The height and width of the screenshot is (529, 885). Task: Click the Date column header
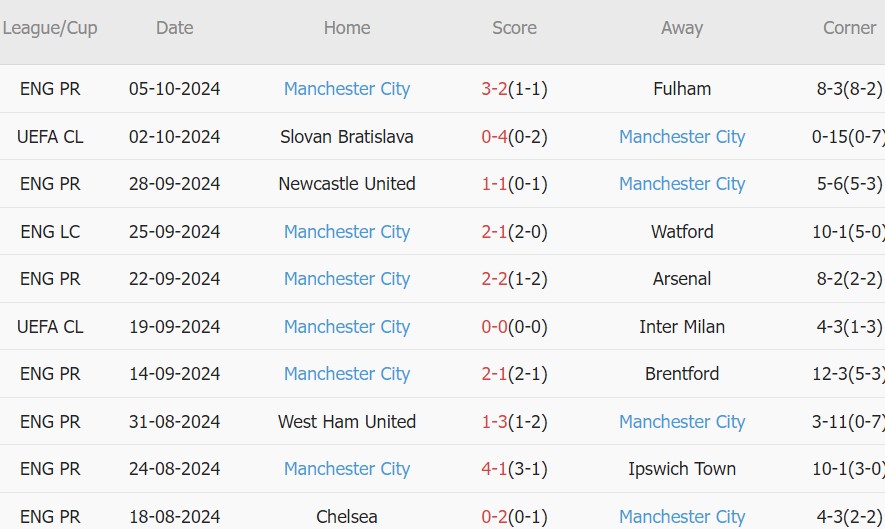(175, 28)
